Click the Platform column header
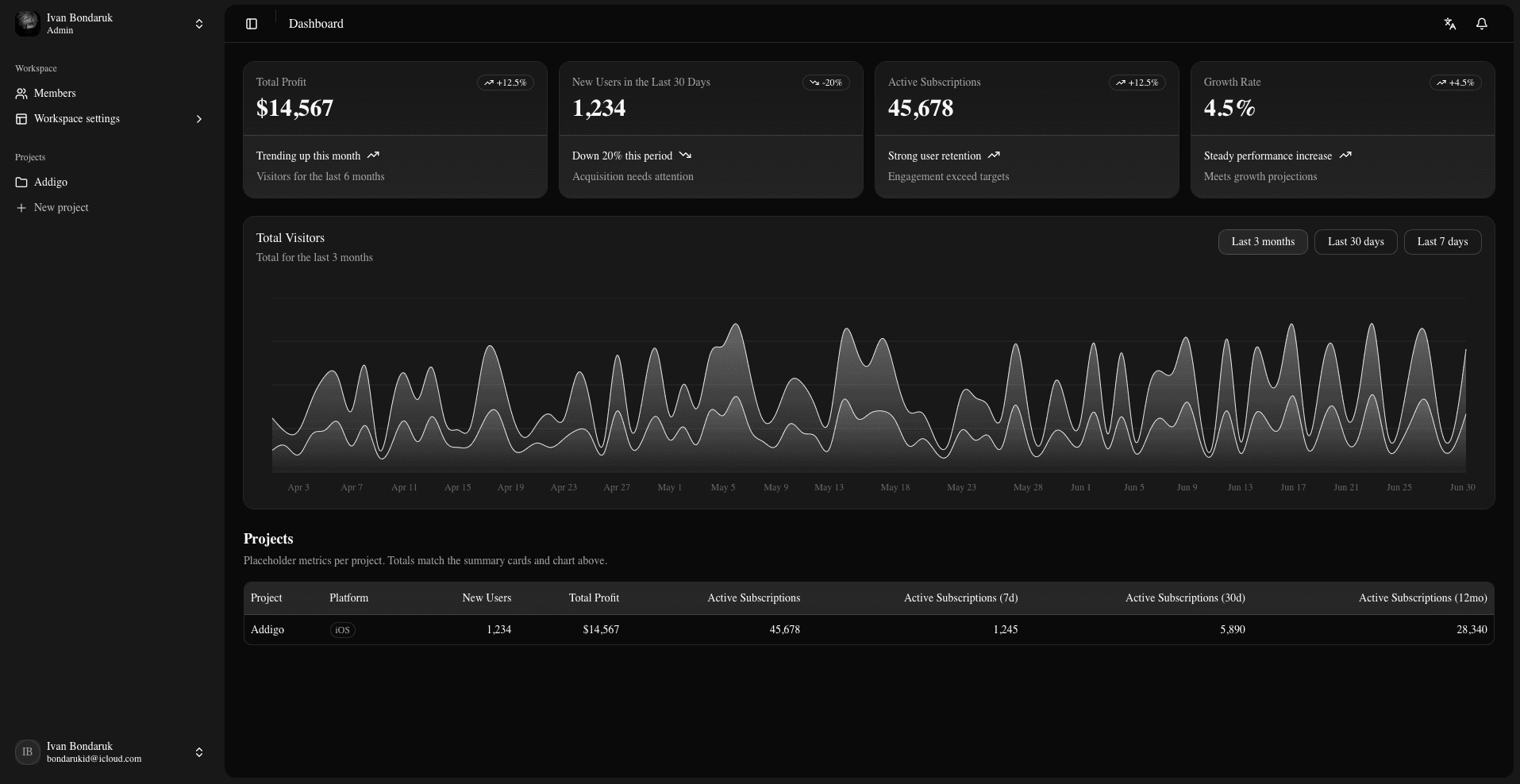 349,598
